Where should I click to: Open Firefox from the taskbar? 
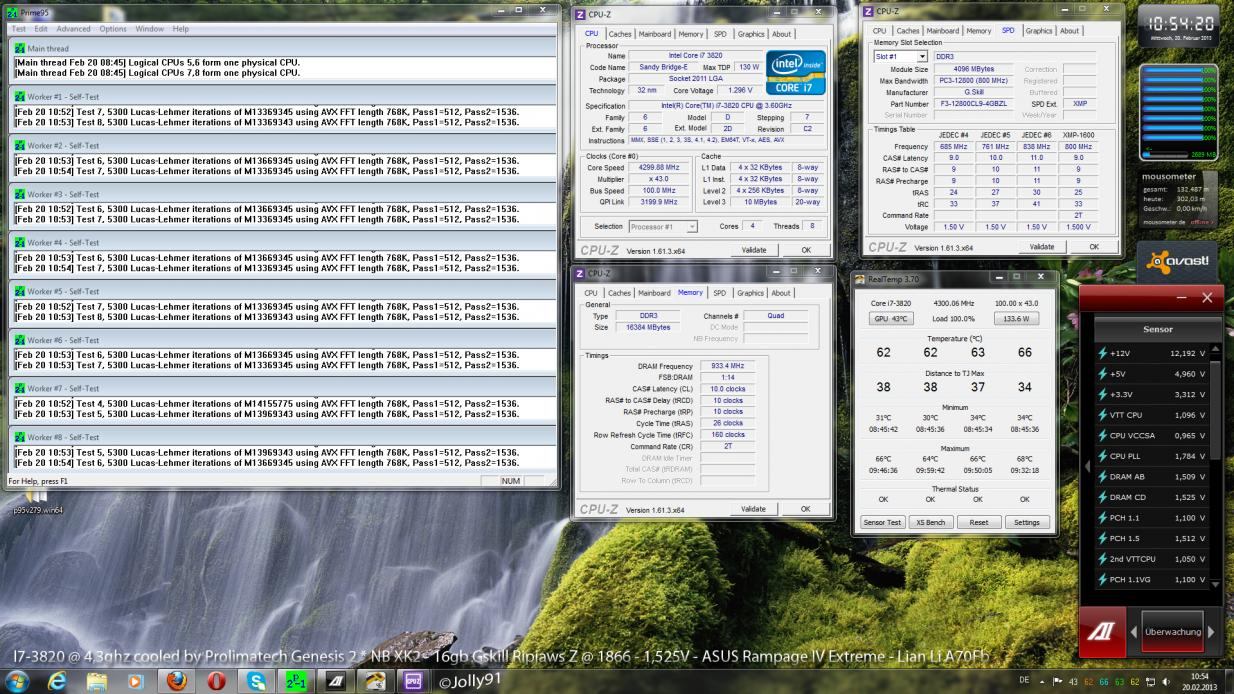pos(178,680)
